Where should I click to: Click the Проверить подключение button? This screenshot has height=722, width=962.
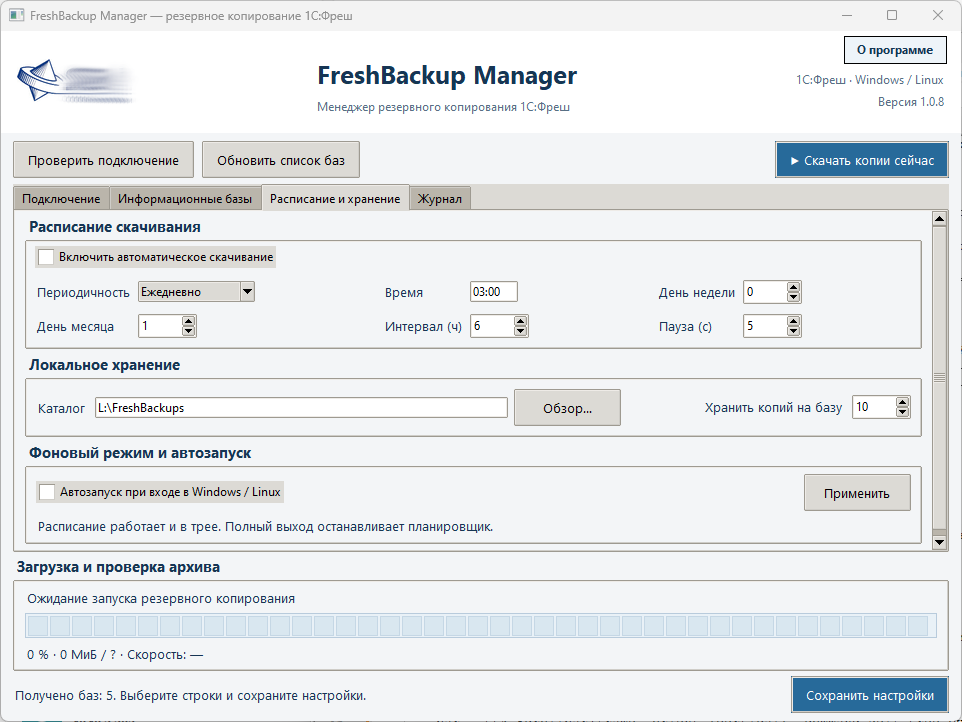tap(104, 160)
